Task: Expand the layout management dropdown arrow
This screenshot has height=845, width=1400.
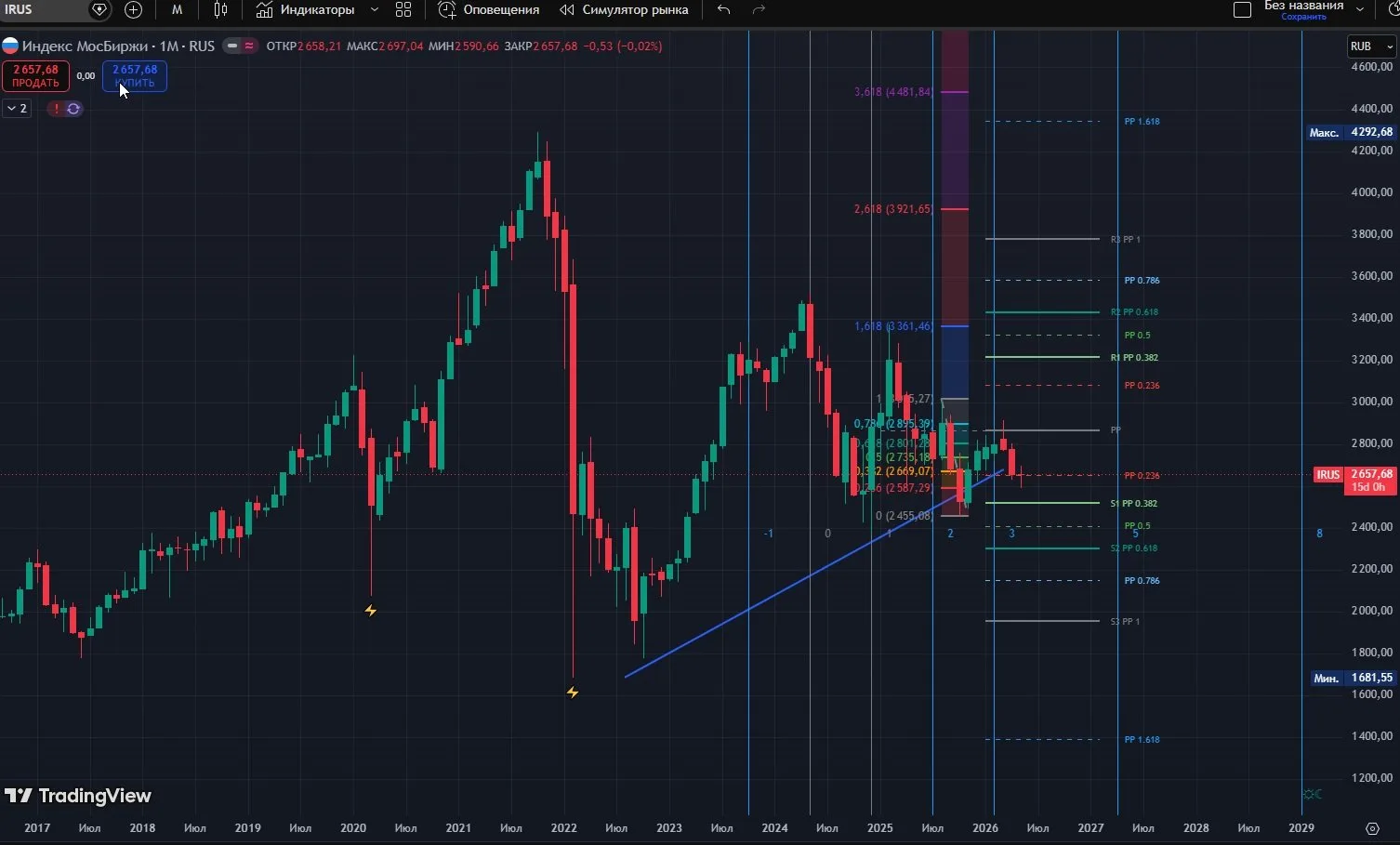Action: pos(1360,9)
